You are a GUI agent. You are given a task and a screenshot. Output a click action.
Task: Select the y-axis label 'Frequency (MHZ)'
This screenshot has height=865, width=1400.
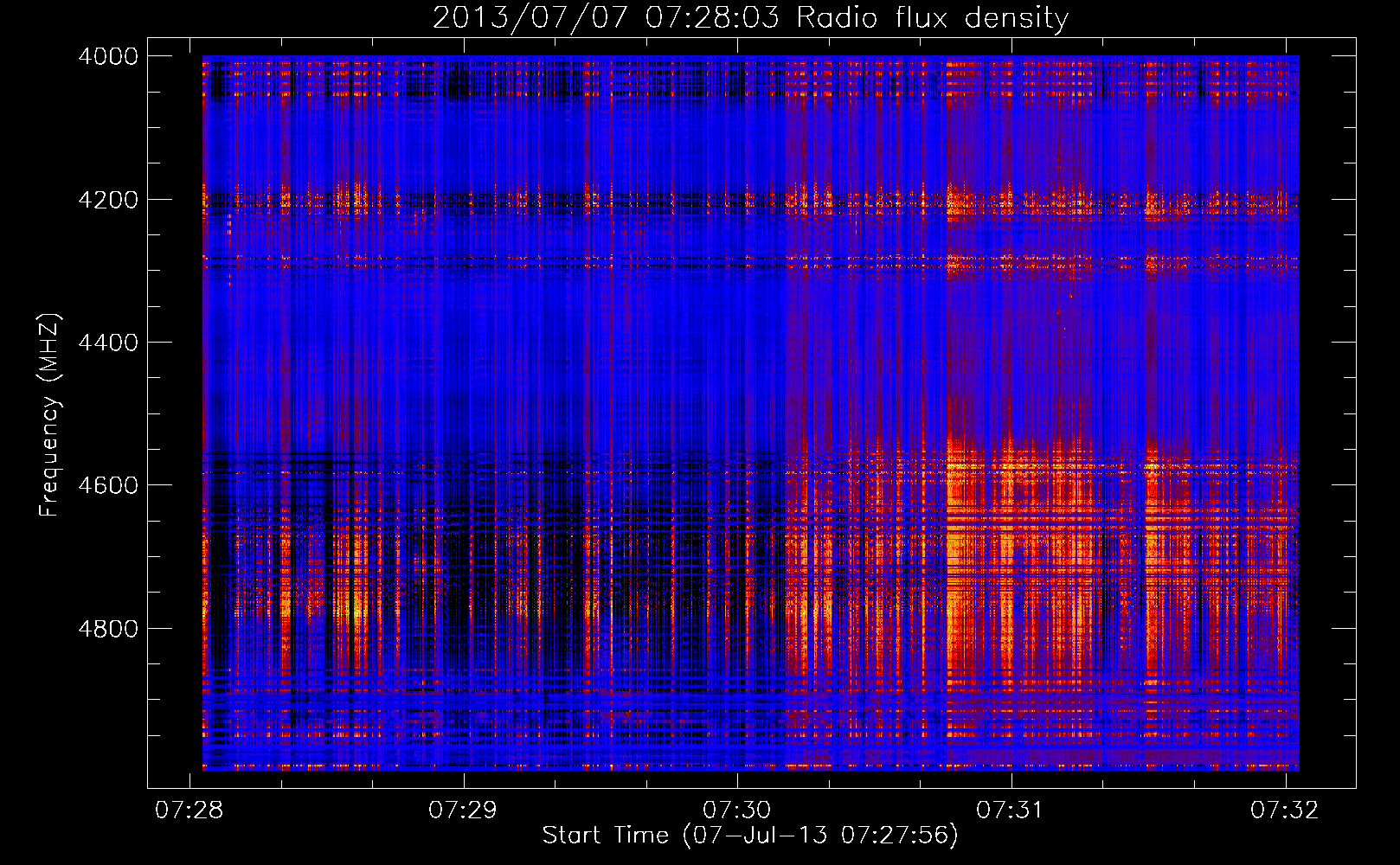49,415
